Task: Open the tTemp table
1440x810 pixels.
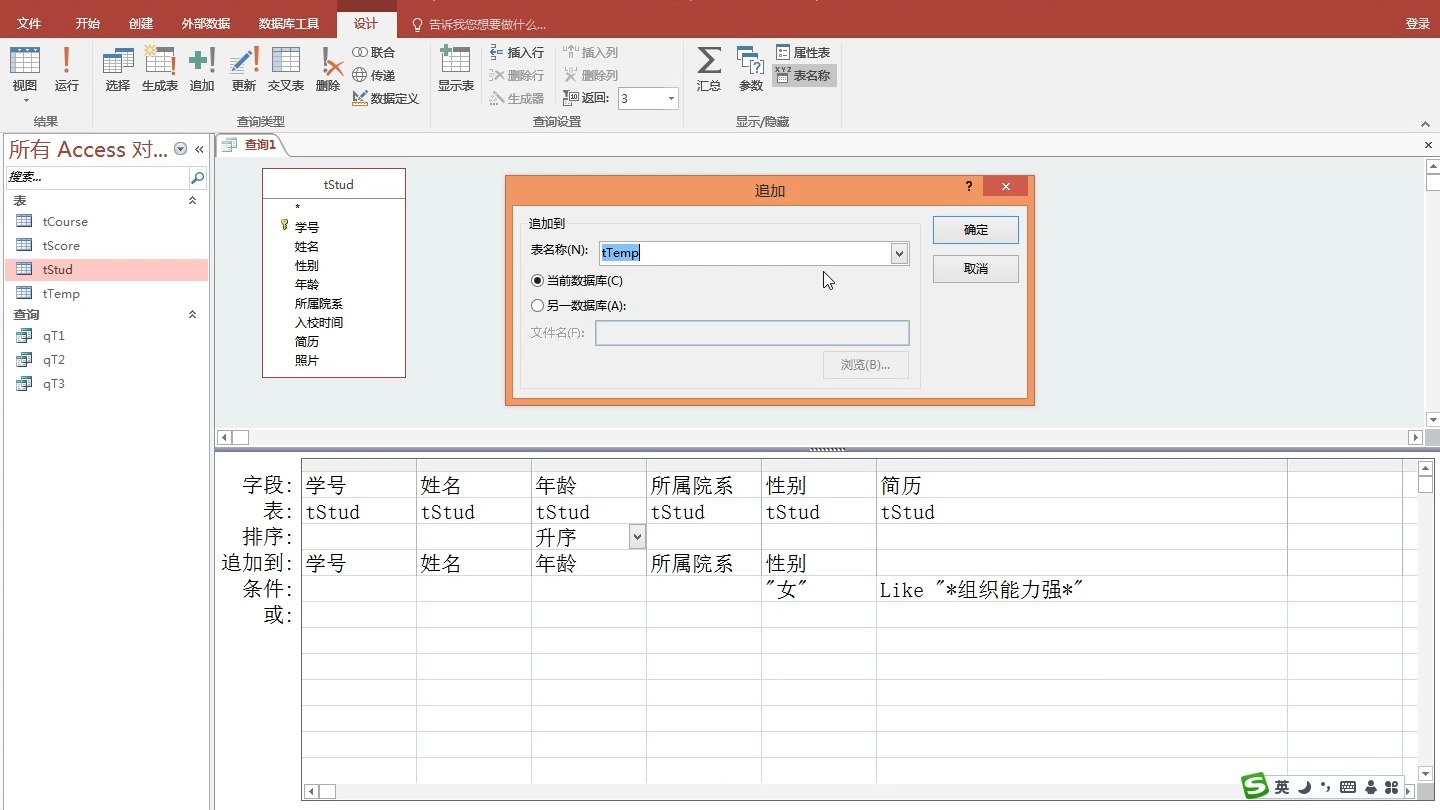Action: tap(61, 294)
